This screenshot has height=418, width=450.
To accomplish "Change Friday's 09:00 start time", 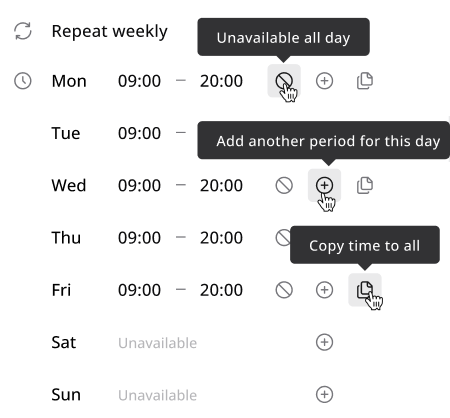I will [139, 290].
